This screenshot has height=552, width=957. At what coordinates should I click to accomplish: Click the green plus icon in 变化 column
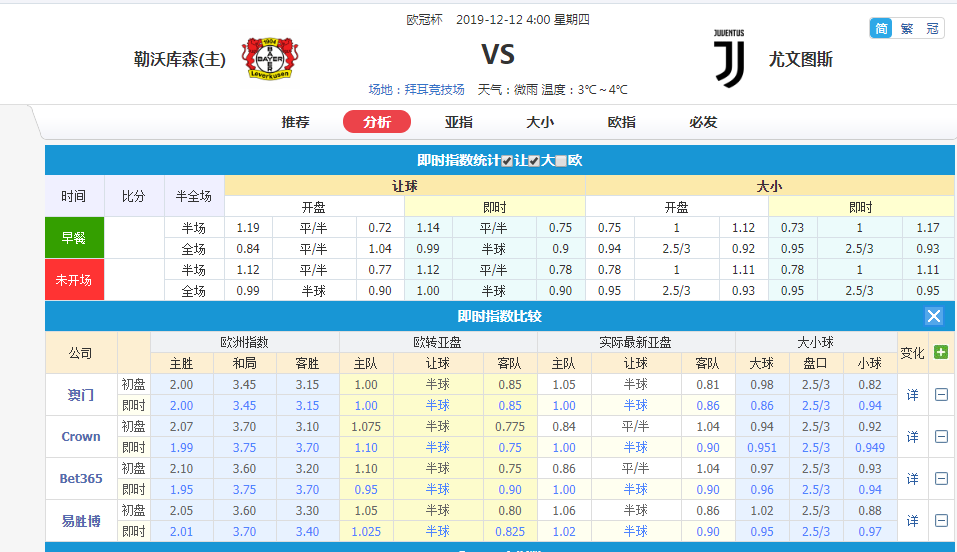941,352
